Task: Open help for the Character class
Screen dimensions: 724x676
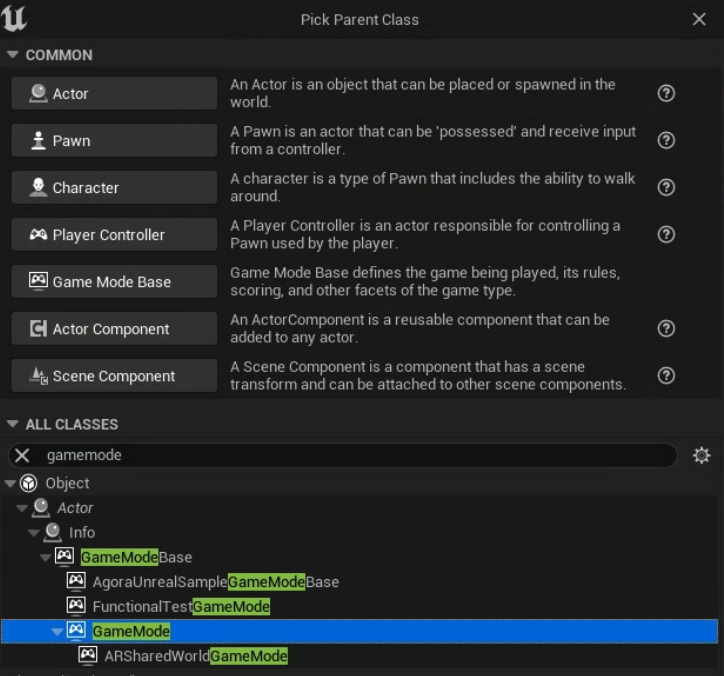Action: 666,187
